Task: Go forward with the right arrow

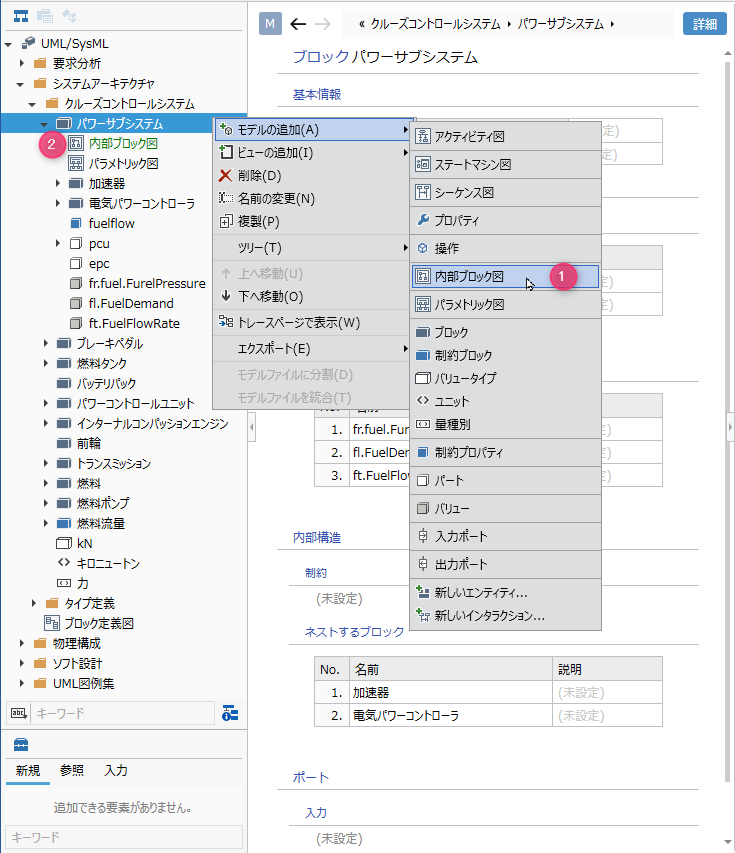Action: point(323,24)
